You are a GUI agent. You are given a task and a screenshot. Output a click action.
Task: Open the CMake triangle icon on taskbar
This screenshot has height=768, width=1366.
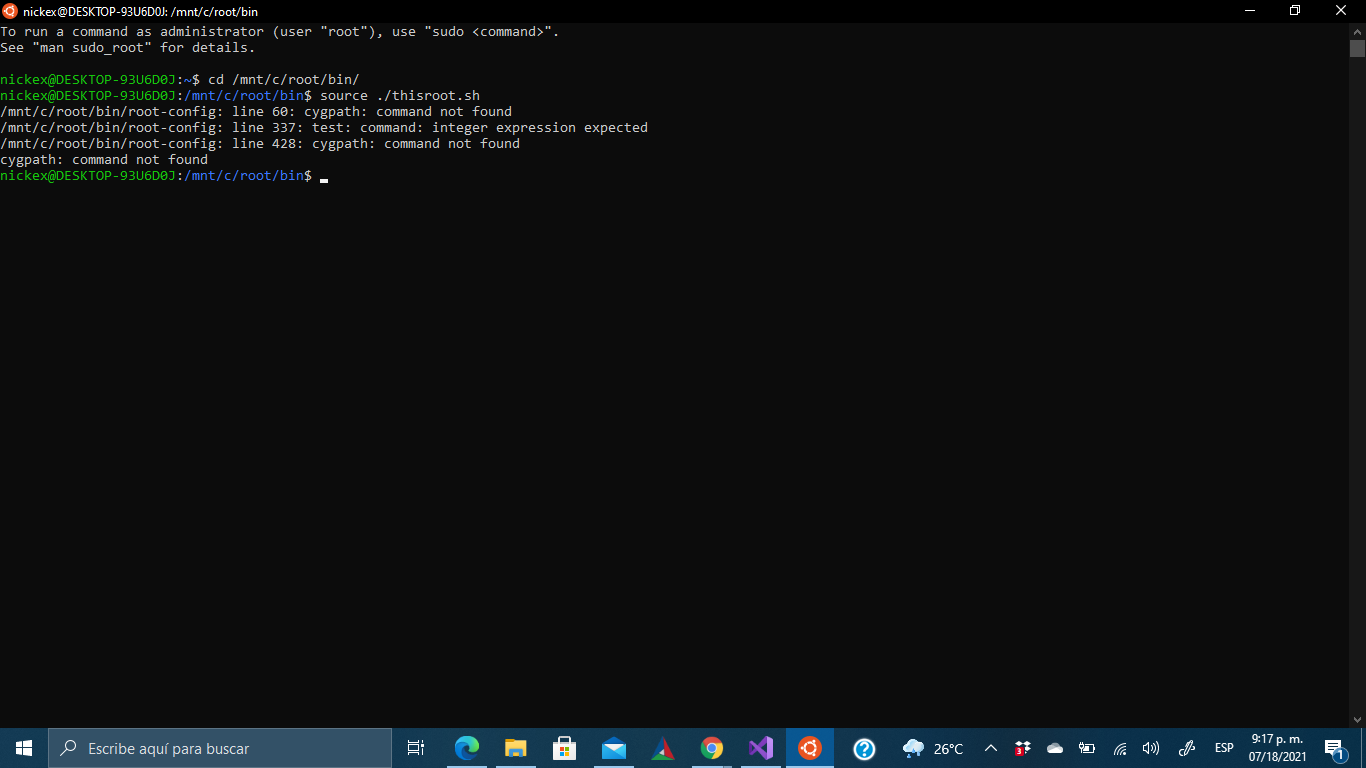(663, 748)
